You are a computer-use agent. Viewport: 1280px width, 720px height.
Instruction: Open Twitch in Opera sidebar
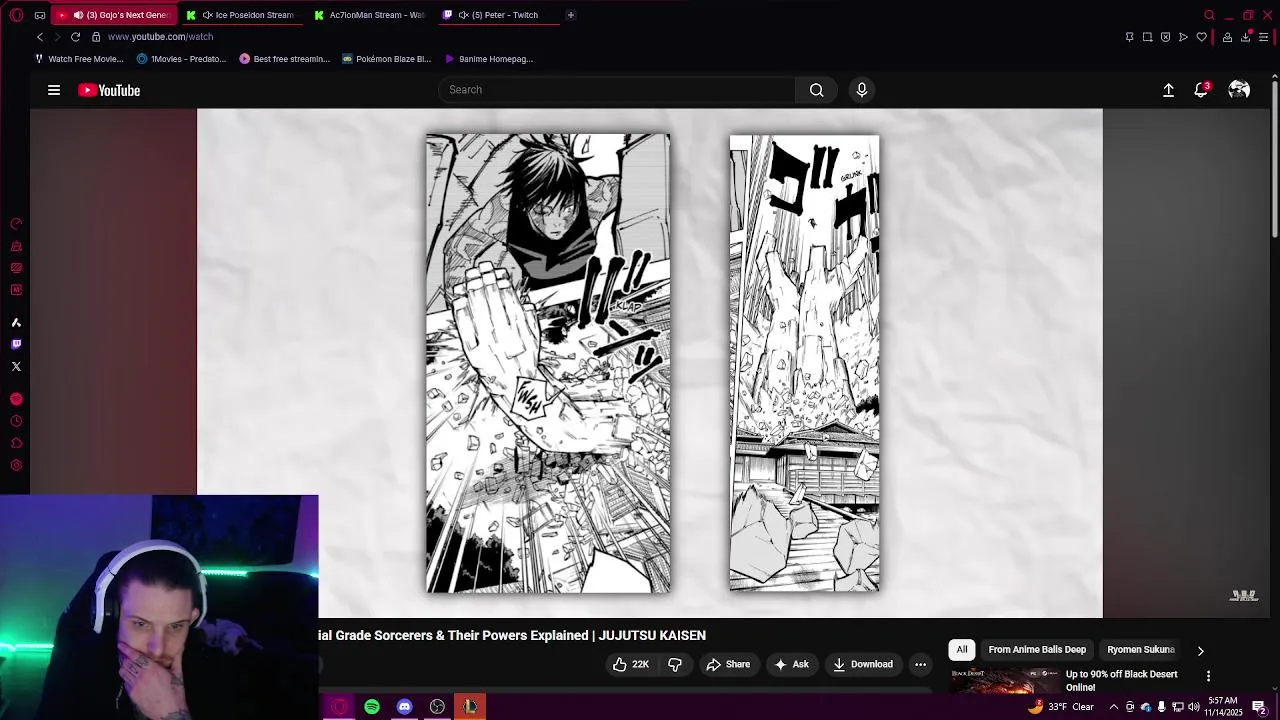pos(16,344)
